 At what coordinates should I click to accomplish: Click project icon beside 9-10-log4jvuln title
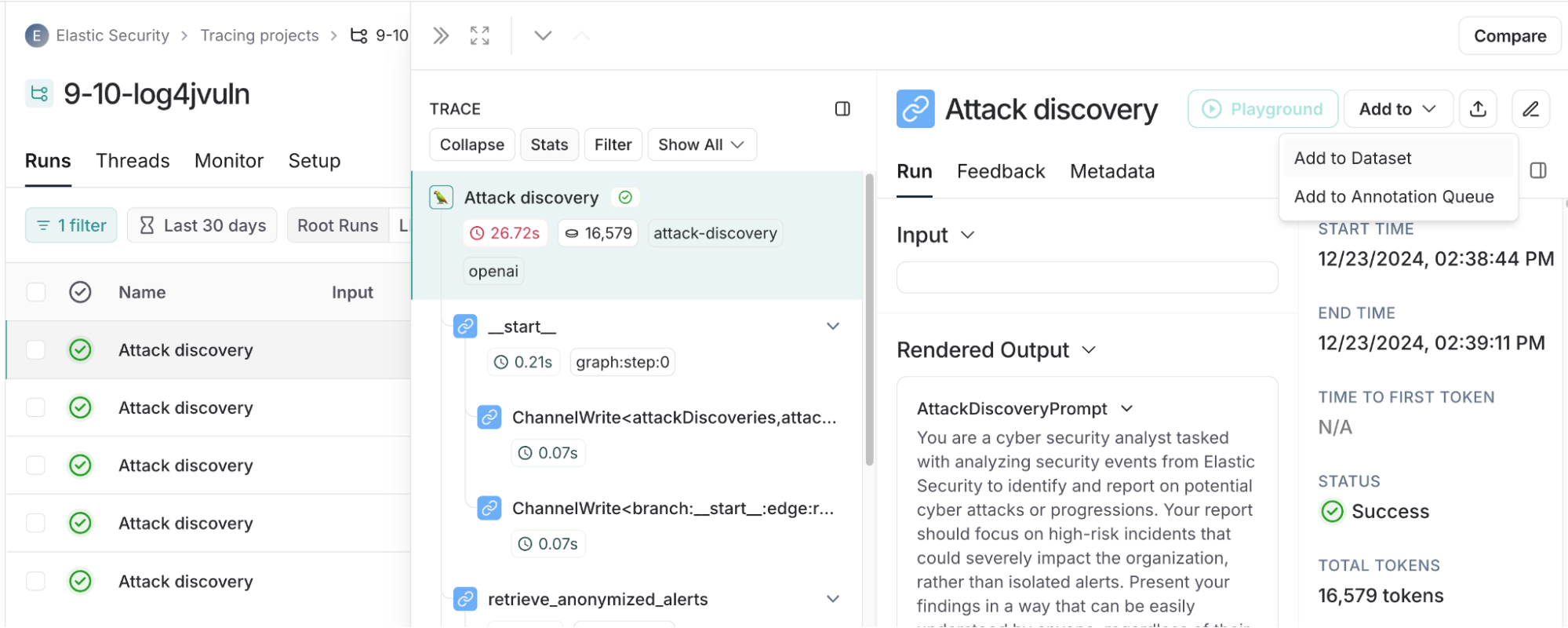click(x=39, y=94)
